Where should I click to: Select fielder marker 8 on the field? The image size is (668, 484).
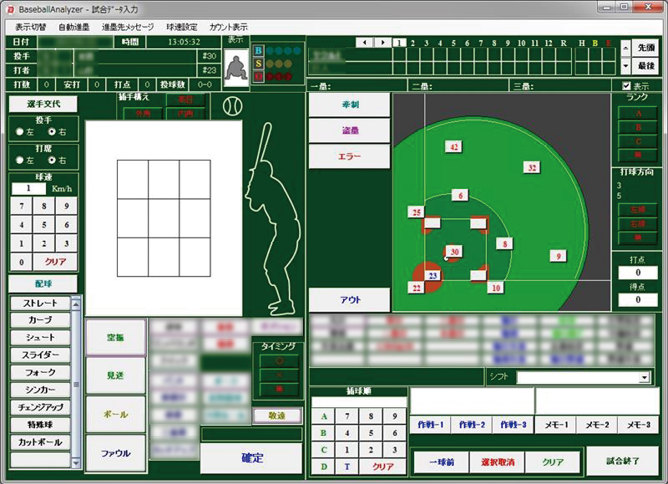tap(504, 244)
